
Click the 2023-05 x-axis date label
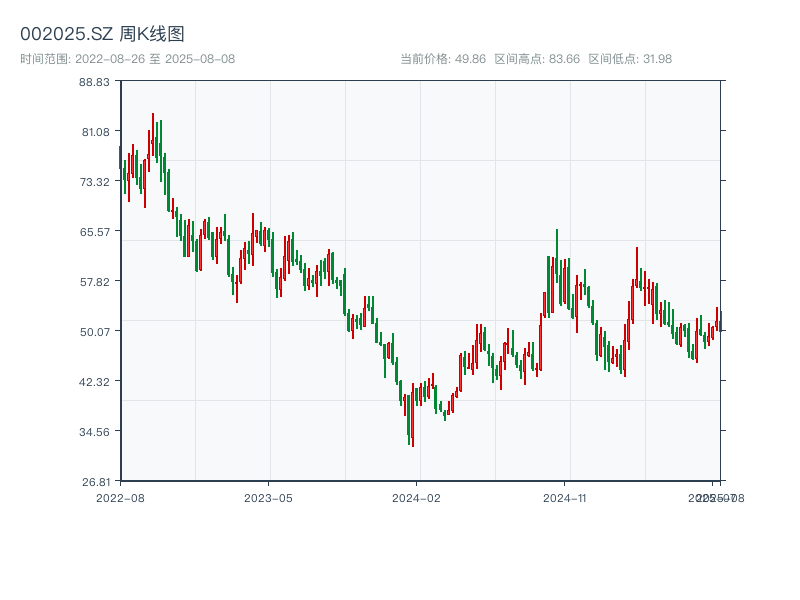(268, 497)
